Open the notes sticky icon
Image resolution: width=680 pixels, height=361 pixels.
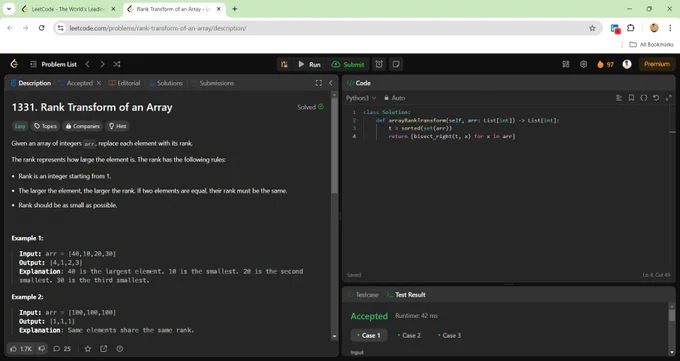coord(396,64)
